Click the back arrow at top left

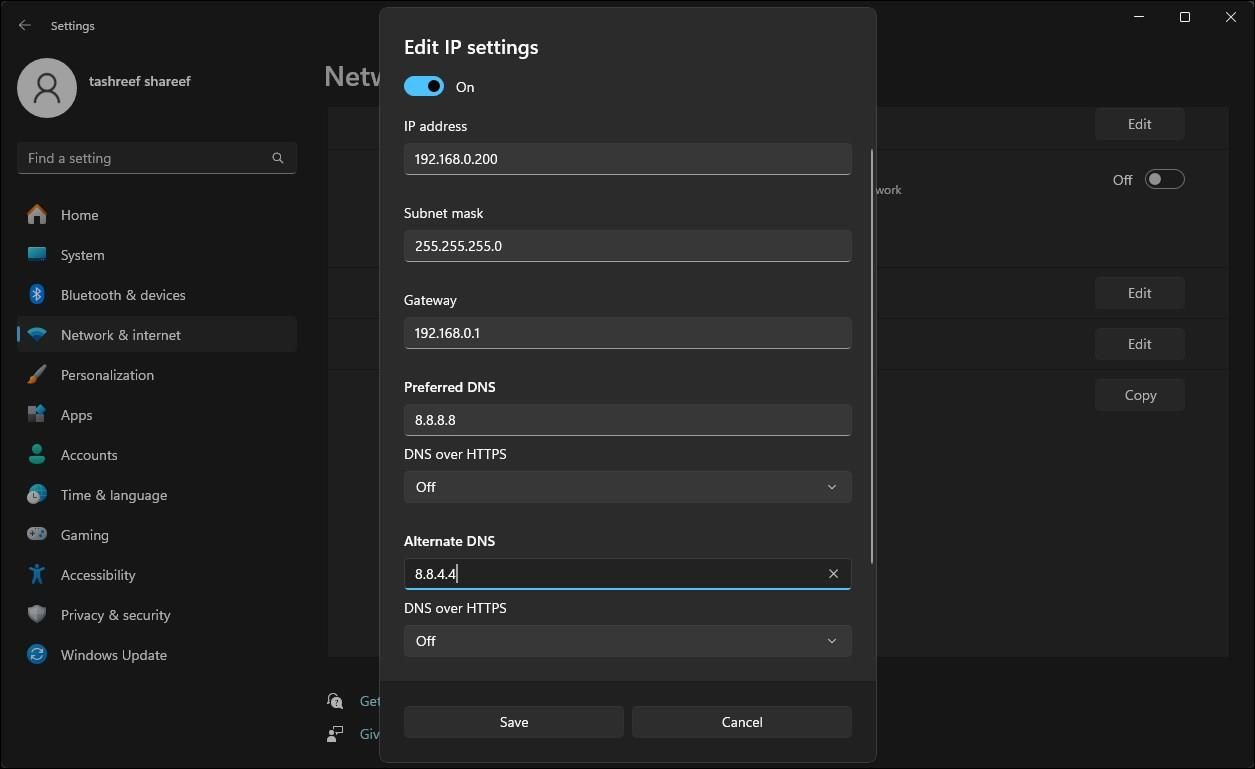[x=23, y=25]
